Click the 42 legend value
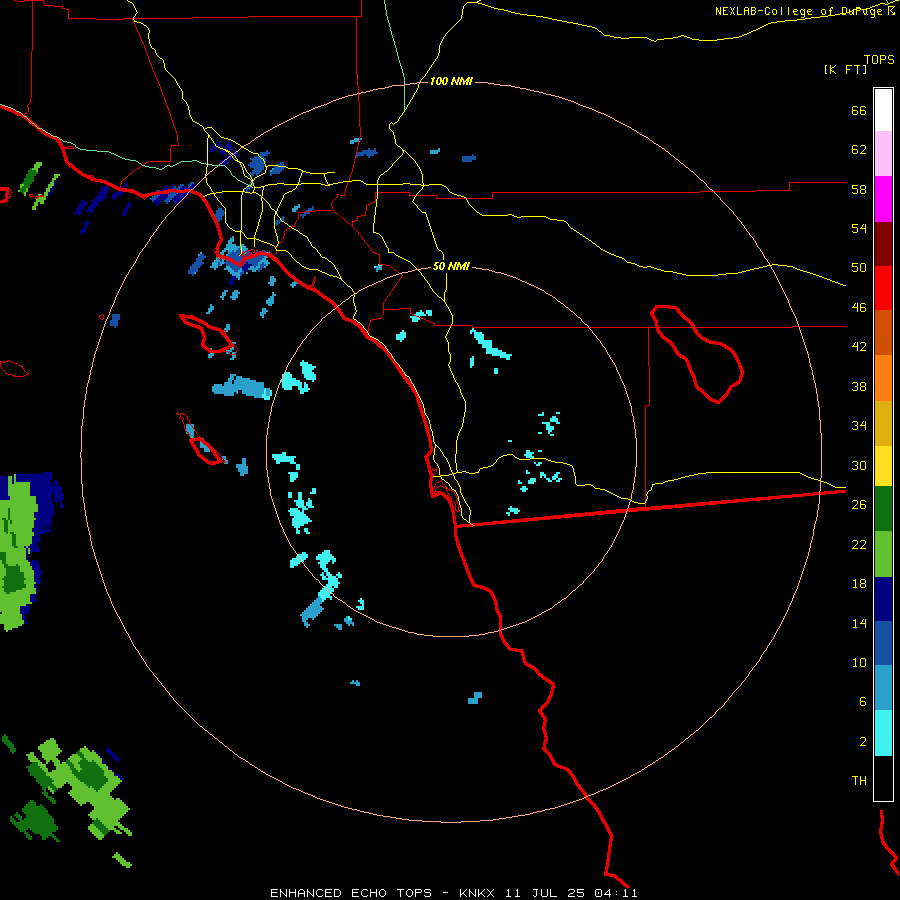 [859, 347]
